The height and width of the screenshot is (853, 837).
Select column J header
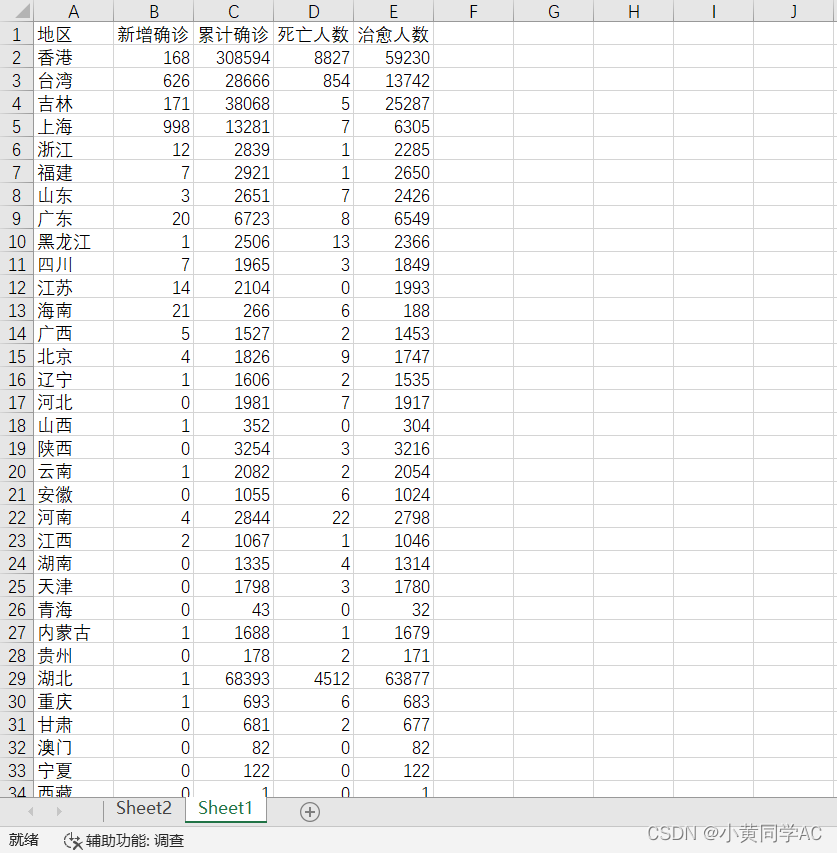pos(795,11)
